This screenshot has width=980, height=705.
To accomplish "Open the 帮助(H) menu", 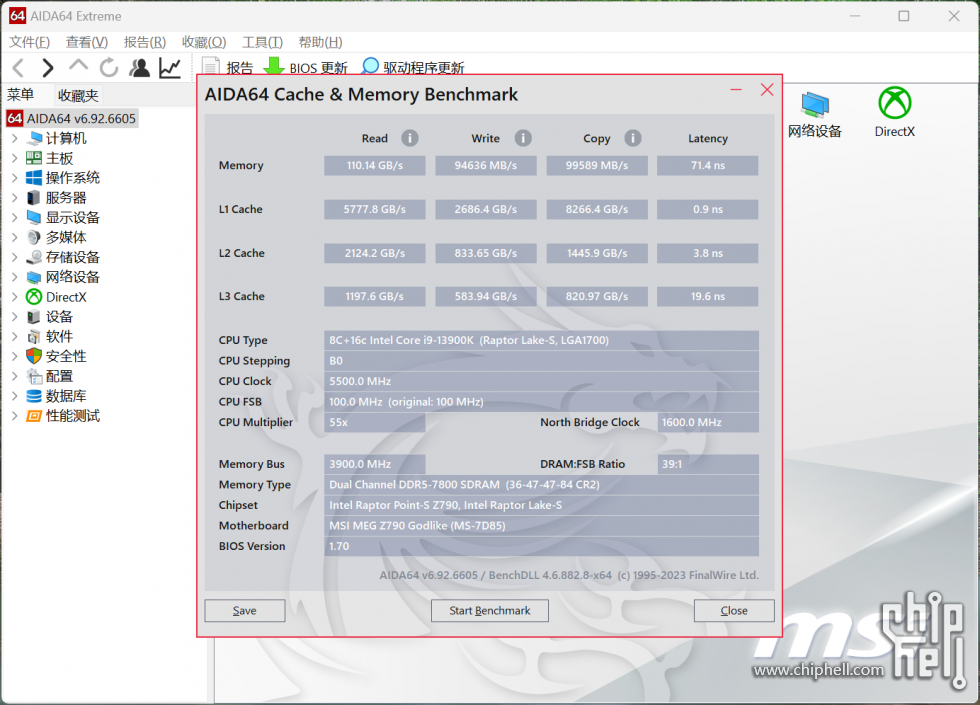I will [320, 42].
